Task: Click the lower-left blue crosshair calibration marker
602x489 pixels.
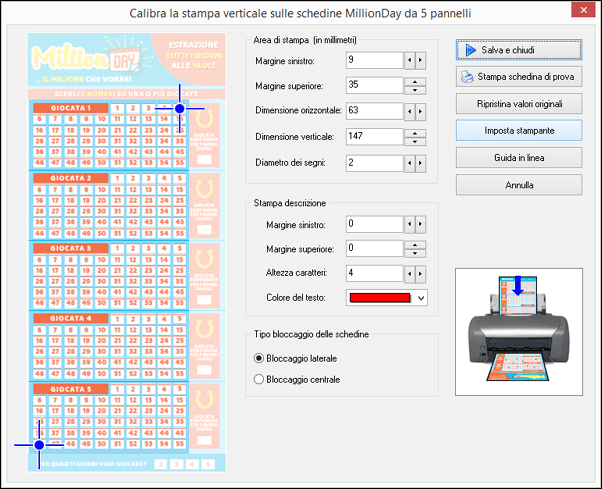Action: coord(39,444)
